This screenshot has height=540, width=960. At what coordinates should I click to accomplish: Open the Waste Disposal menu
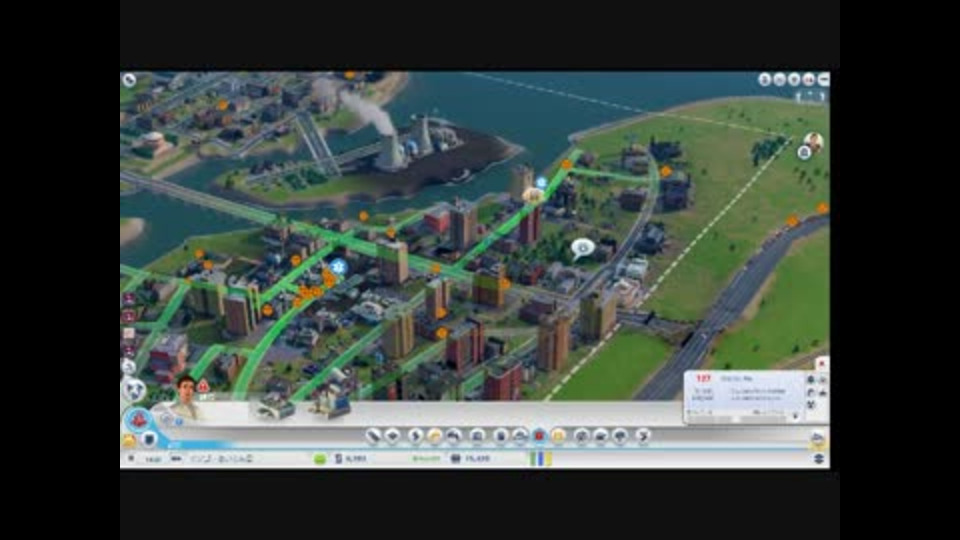tap(500, 436)
